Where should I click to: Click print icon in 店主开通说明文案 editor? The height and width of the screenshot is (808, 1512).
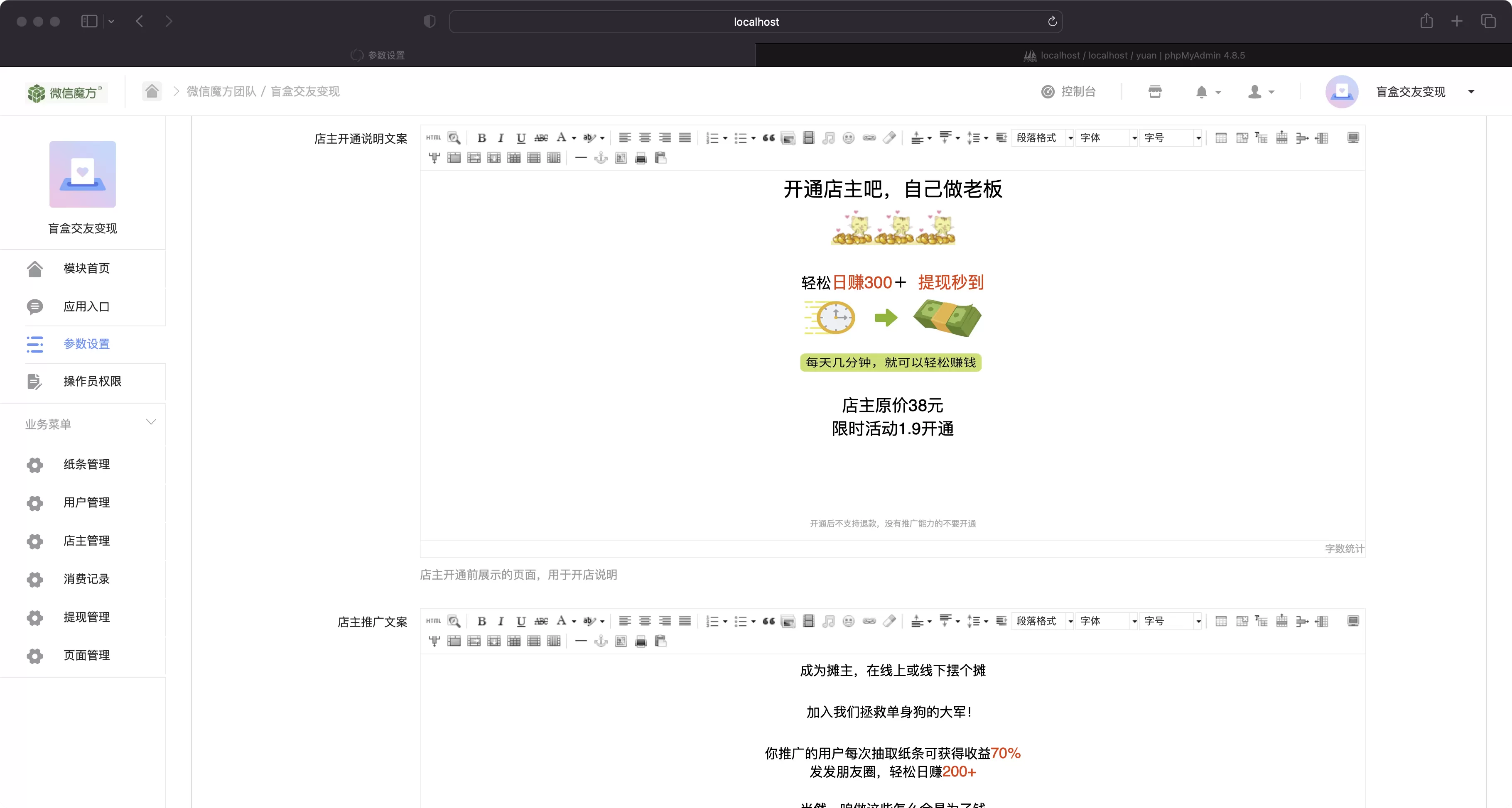[x=641, y=158]
